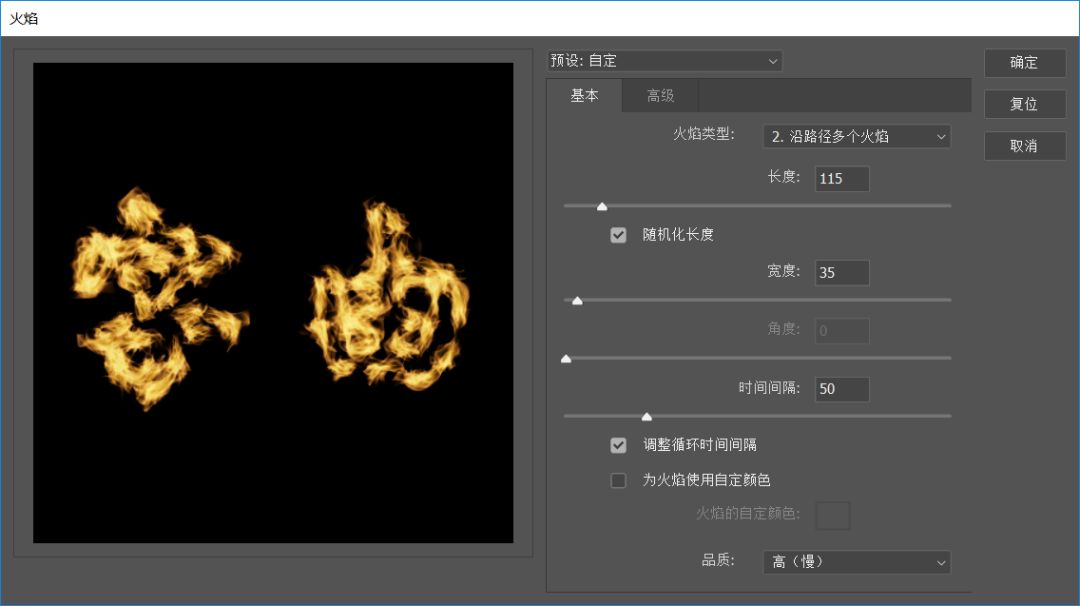Click the 宽度 slider handle
The width and height of the screenshot is (1080, 606).
point(577,300)
